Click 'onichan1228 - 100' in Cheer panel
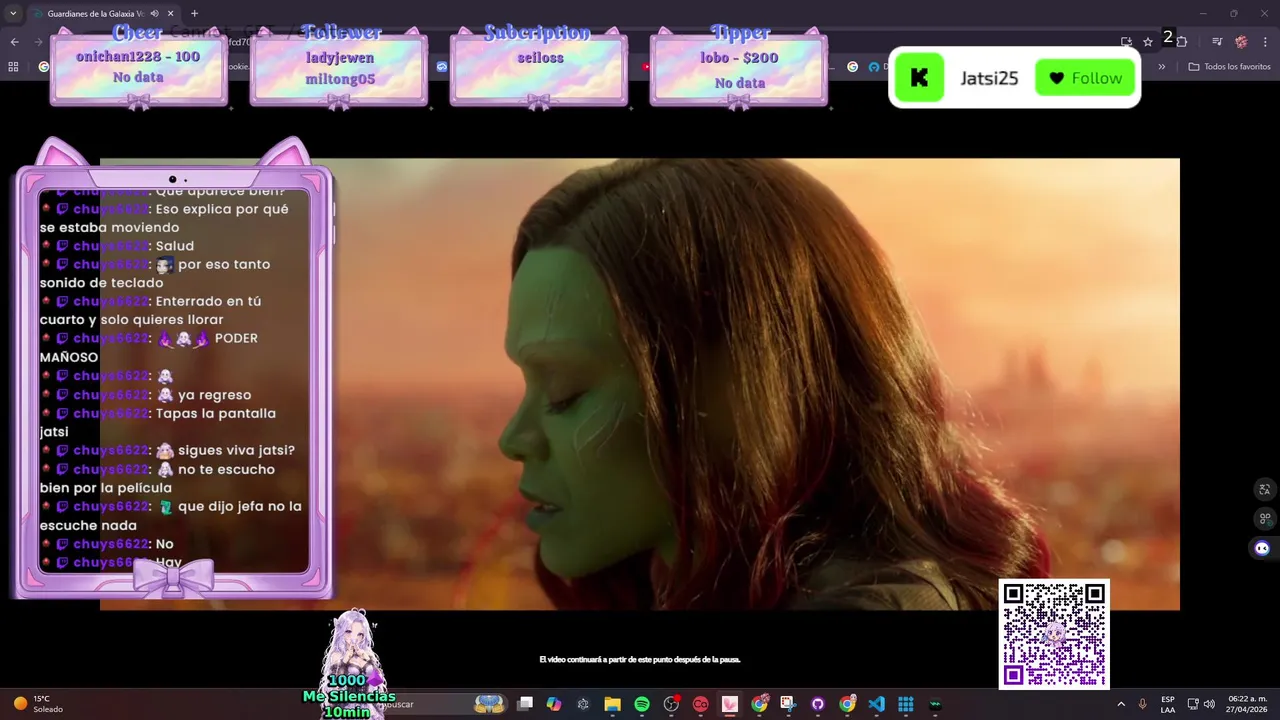 pyautogui.click(x=138, y=57)
